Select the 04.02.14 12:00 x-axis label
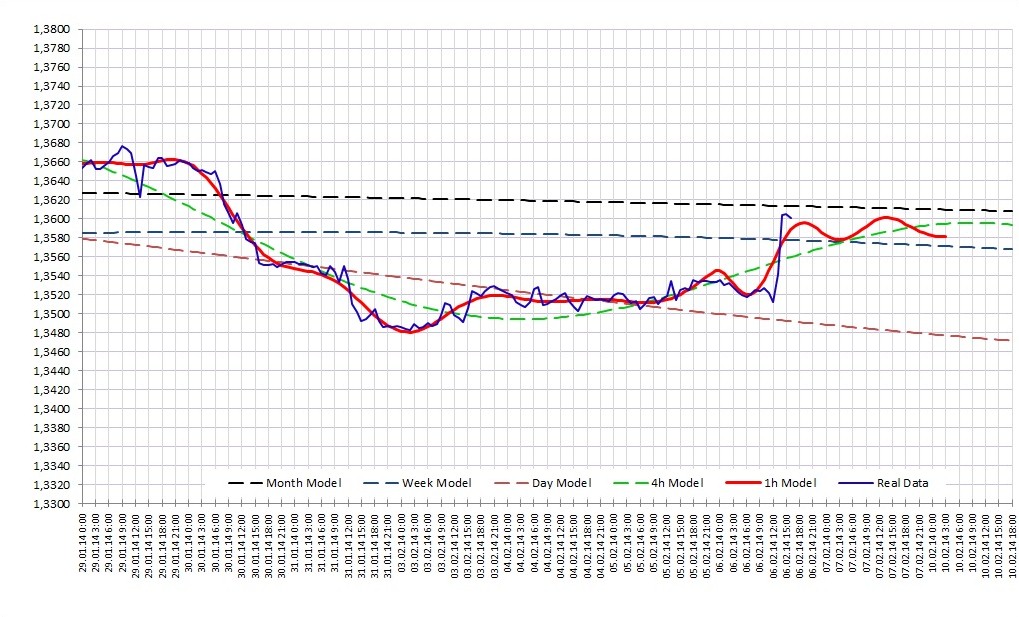1019x617 pixels. 561,545
